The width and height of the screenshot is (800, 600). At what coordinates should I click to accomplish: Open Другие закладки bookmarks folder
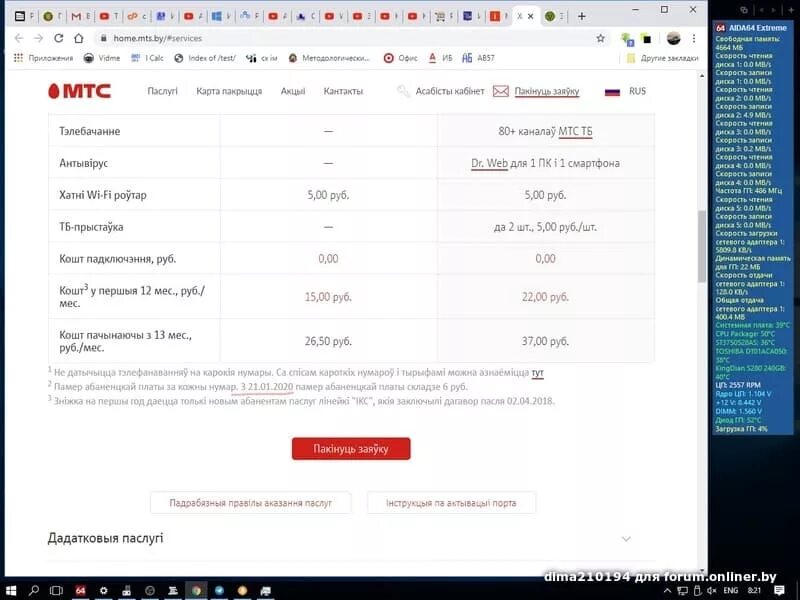coord(662,58)
